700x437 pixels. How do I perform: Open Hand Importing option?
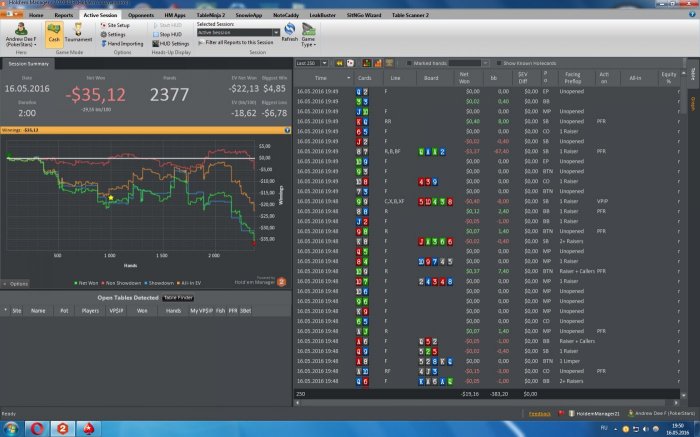(x=124, y=44)
